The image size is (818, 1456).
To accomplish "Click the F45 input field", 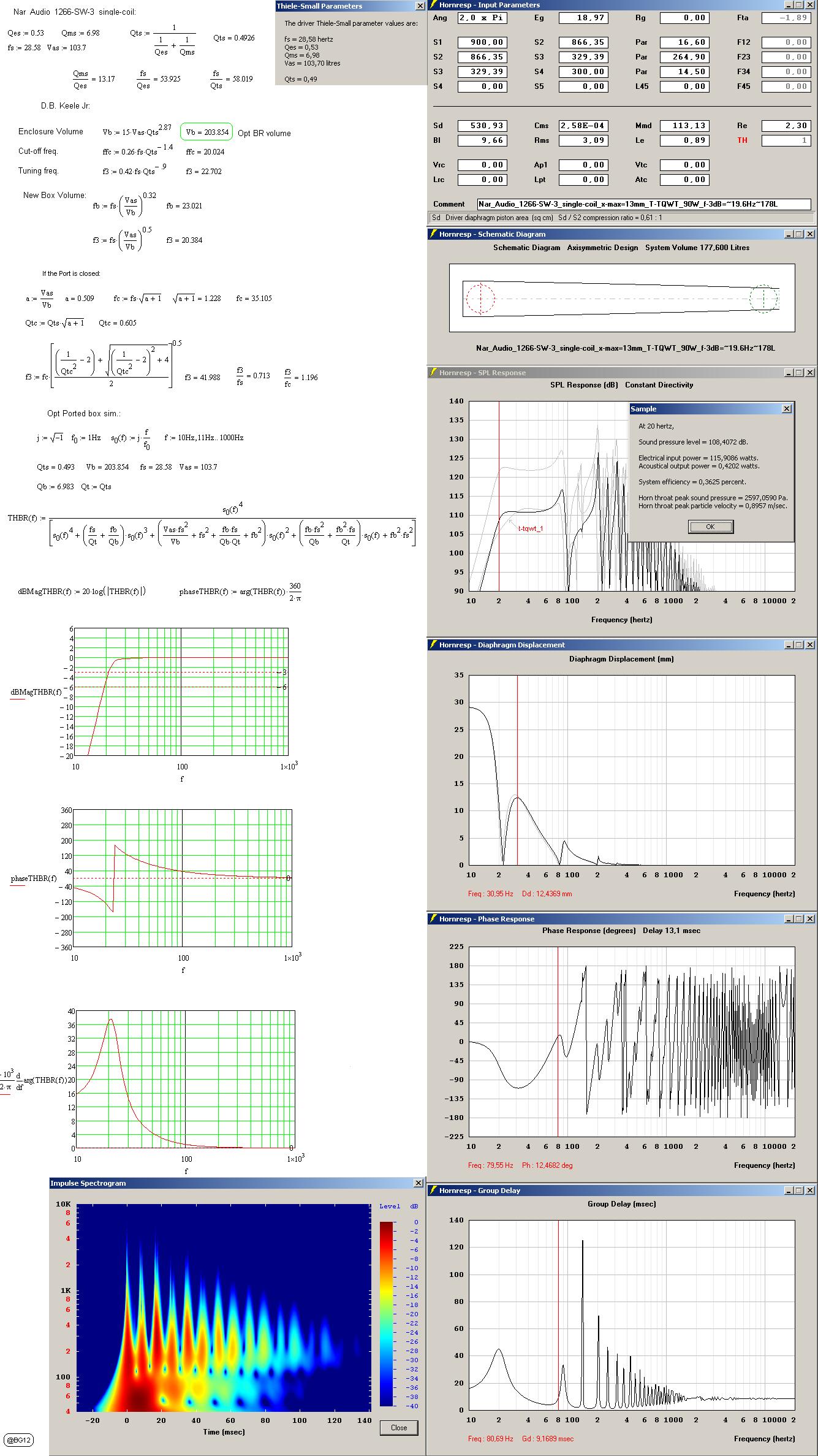I will (786, 86).
